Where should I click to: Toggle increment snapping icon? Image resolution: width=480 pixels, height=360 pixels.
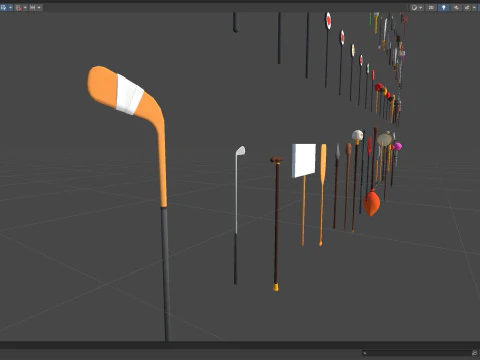point(32,7)
